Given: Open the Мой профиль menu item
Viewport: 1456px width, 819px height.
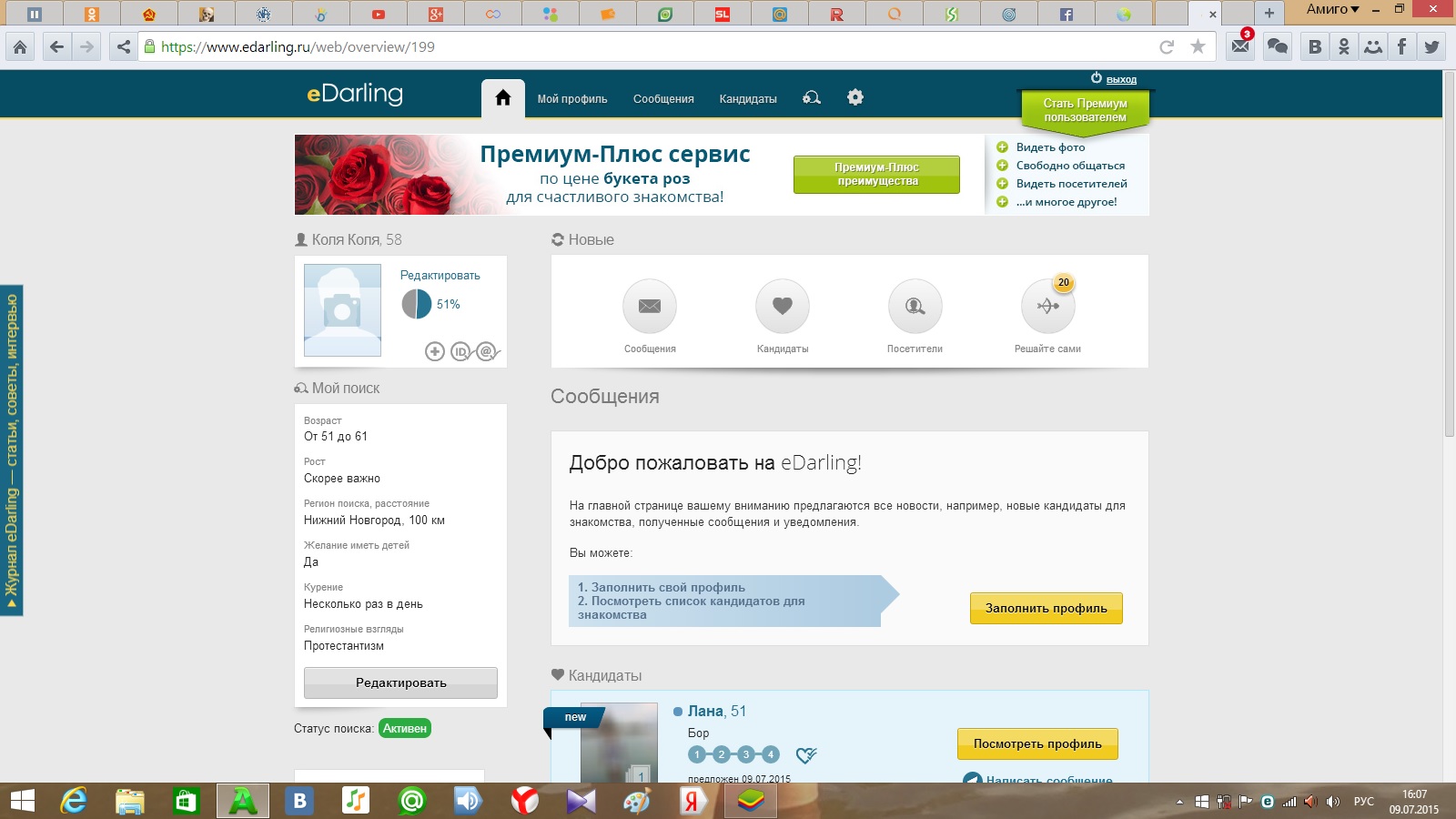Looking at the screenshot, I should (571, 99).
